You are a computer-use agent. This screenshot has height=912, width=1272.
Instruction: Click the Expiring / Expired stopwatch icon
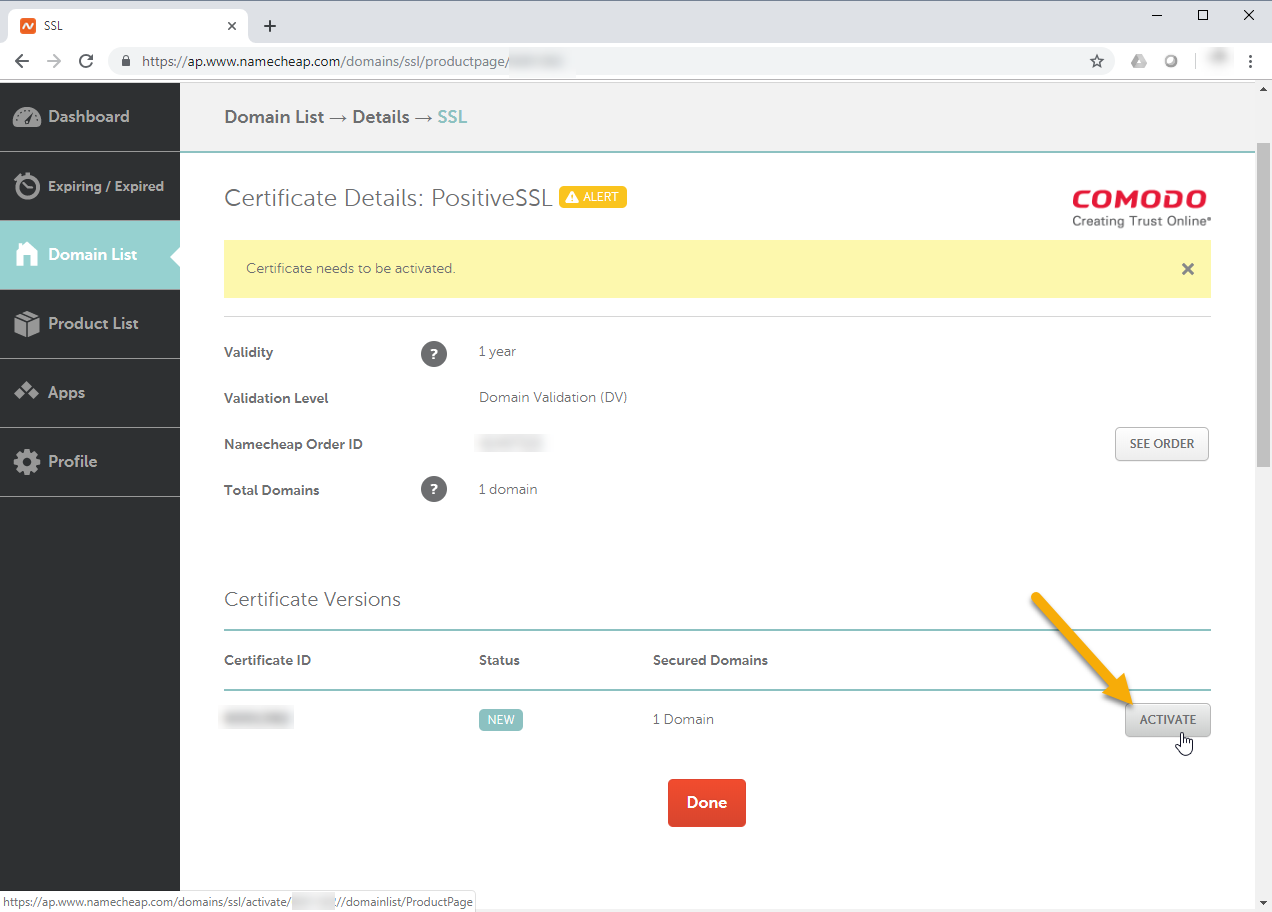[x=27, y=186]
